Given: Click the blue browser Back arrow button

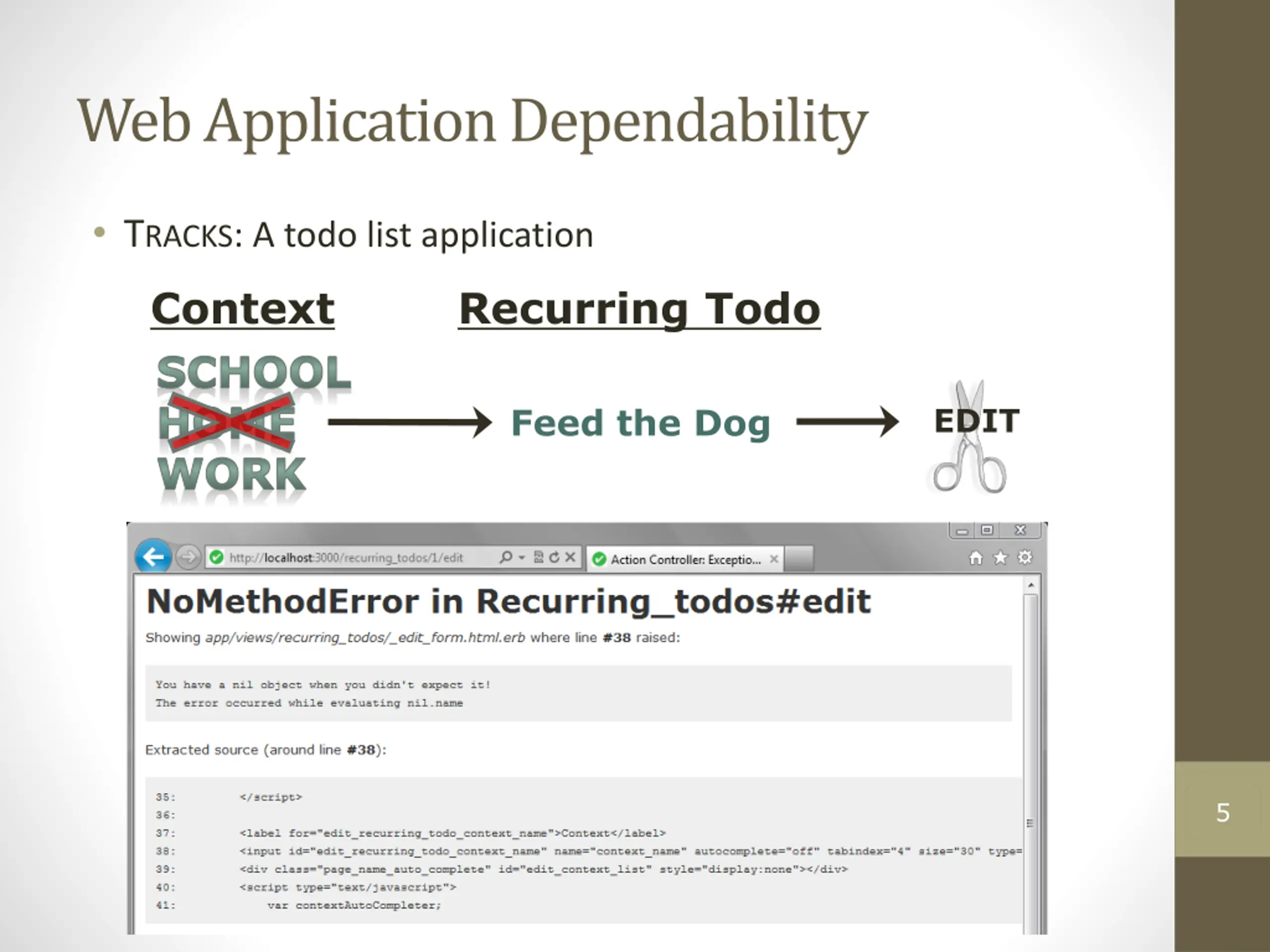Looking at the screenshot, I should coord(153,557).
